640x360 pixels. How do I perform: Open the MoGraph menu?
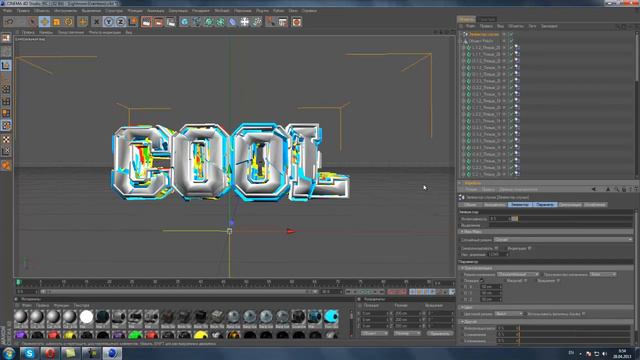pyautogui.click(x=222, y=11)
